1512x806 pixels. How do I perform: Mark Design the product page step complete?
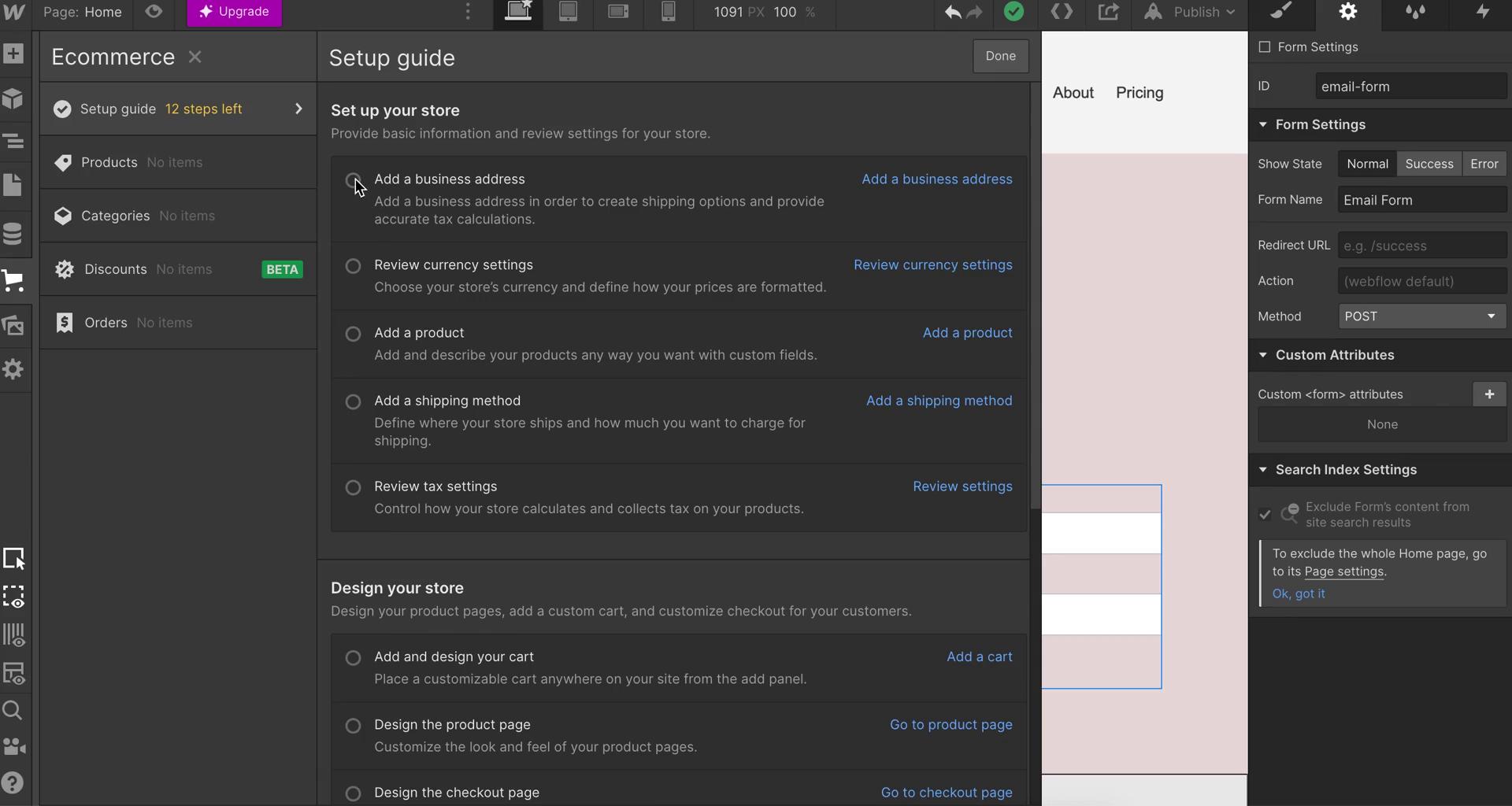point(354,725)
